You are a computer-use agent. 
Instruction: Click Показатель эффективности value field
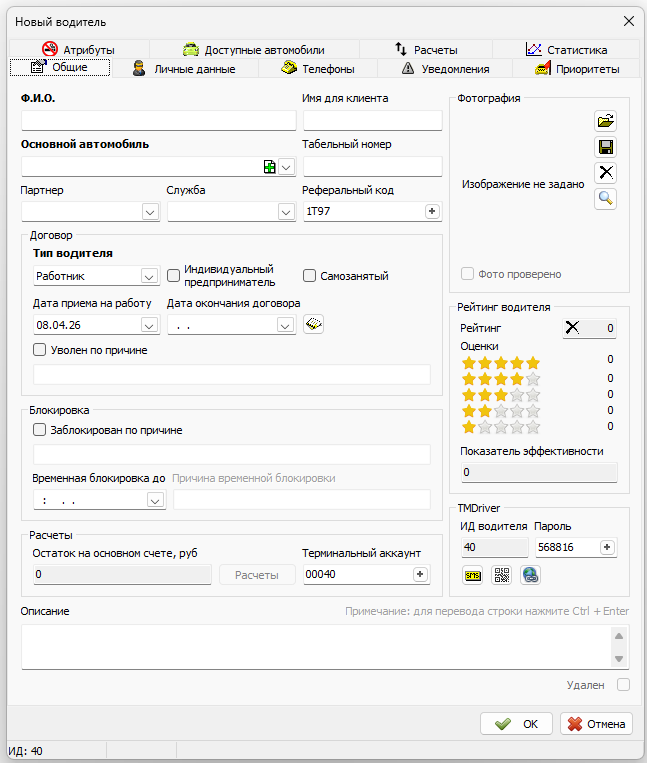coord(539,472)
